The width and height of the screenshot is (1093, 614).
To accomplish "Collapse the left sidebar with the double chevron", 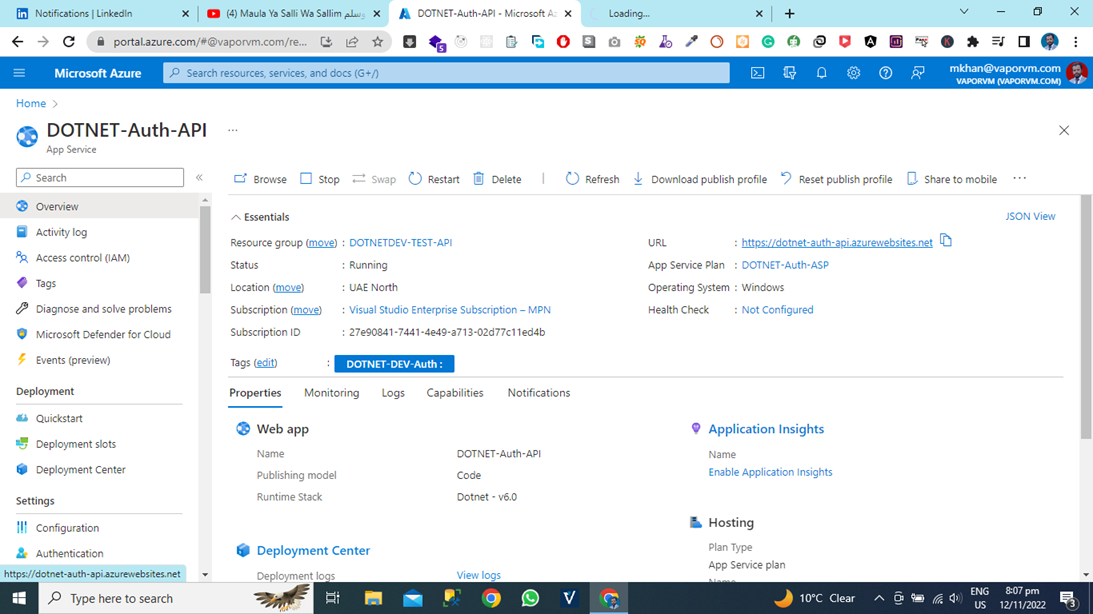I will coord(198,176).
